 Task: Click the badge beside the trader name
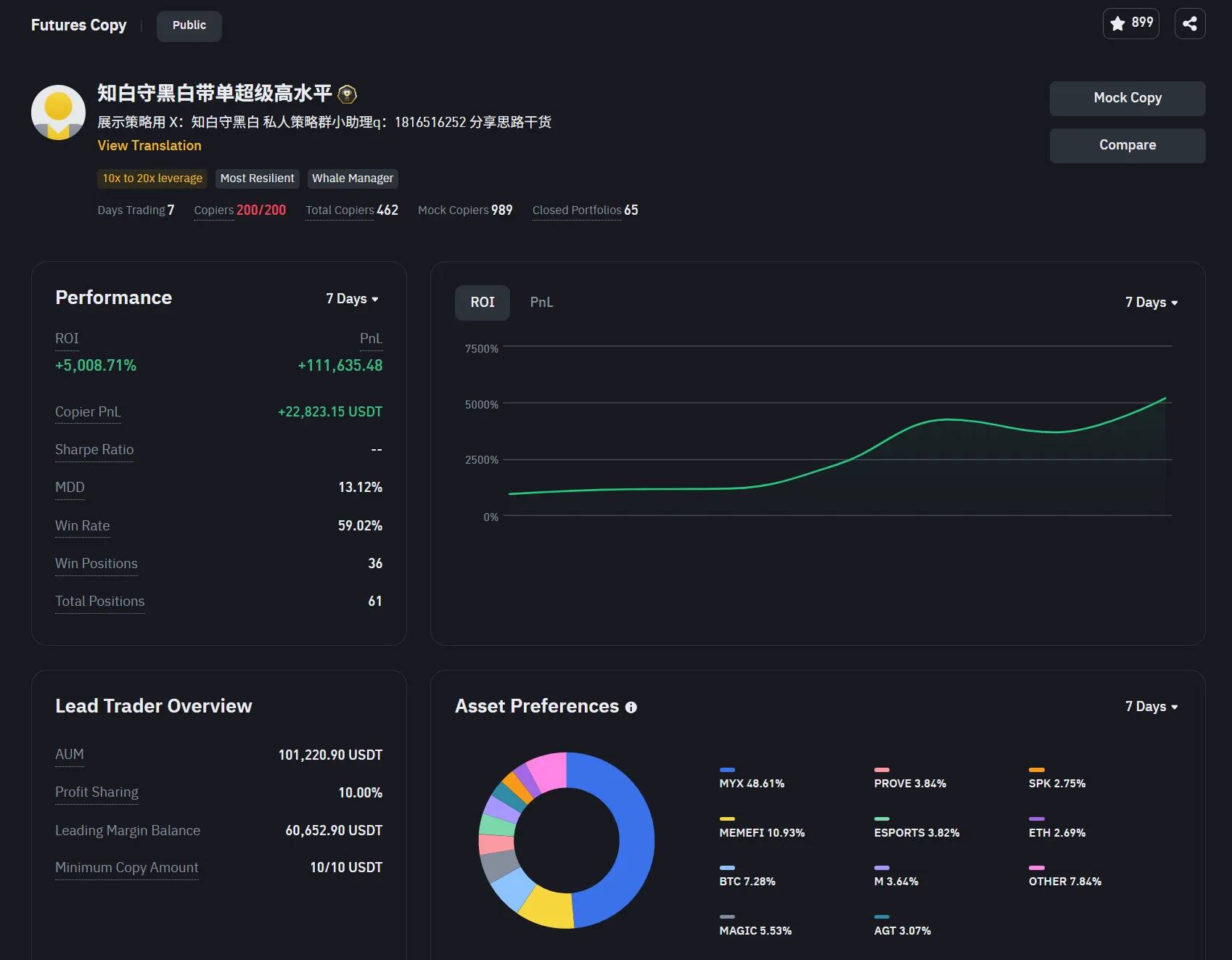(347, 93)
